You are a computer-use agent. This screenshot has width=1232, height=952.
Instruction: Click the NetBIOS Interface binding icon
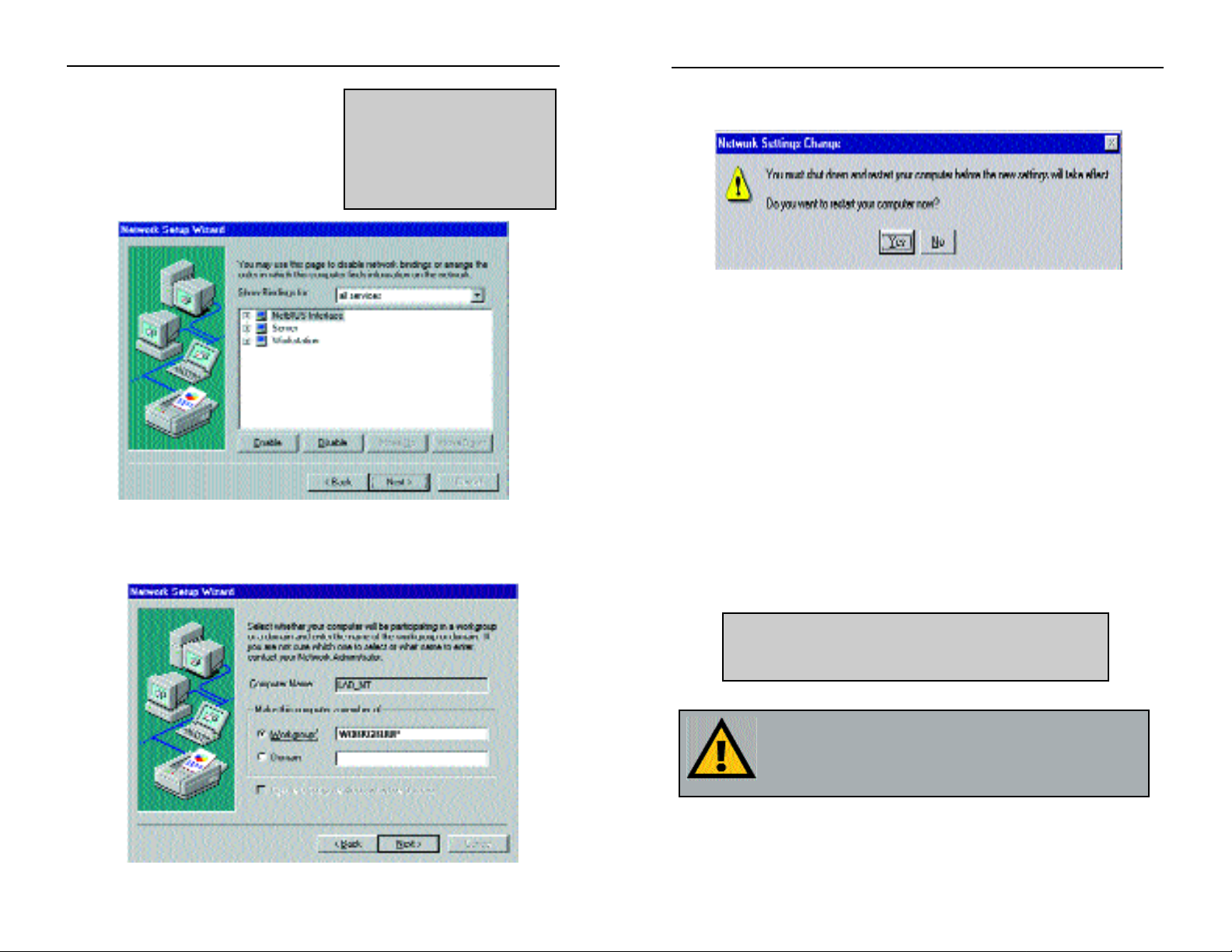pos(262,316)
